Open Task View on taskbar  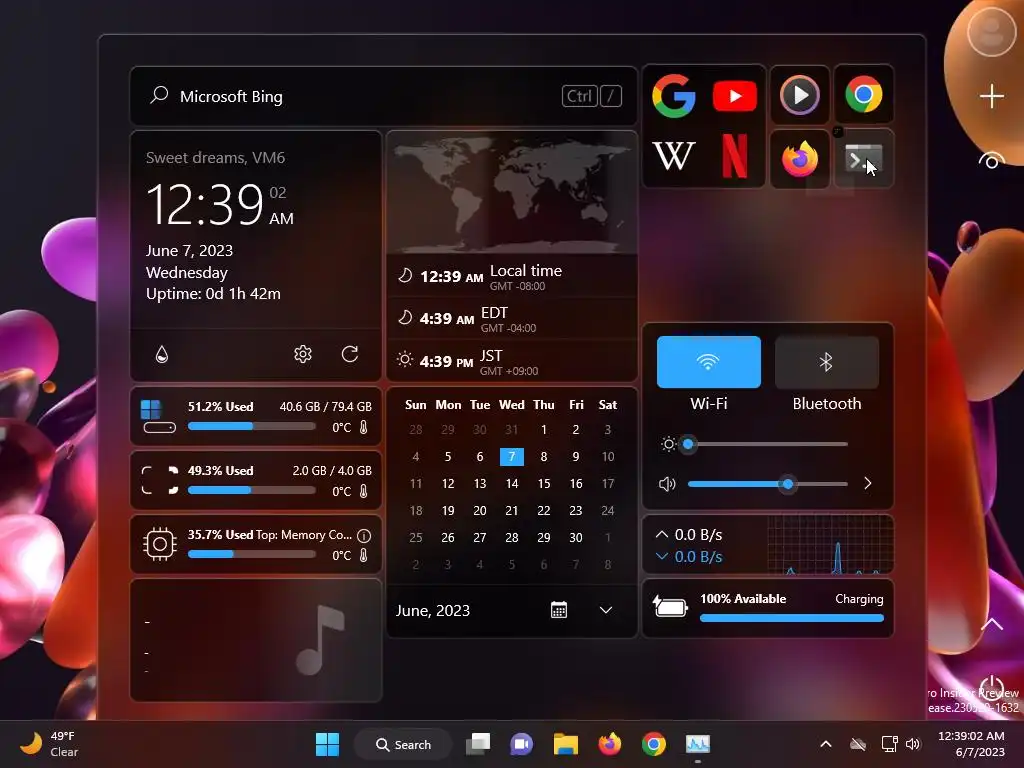(478, 744)
